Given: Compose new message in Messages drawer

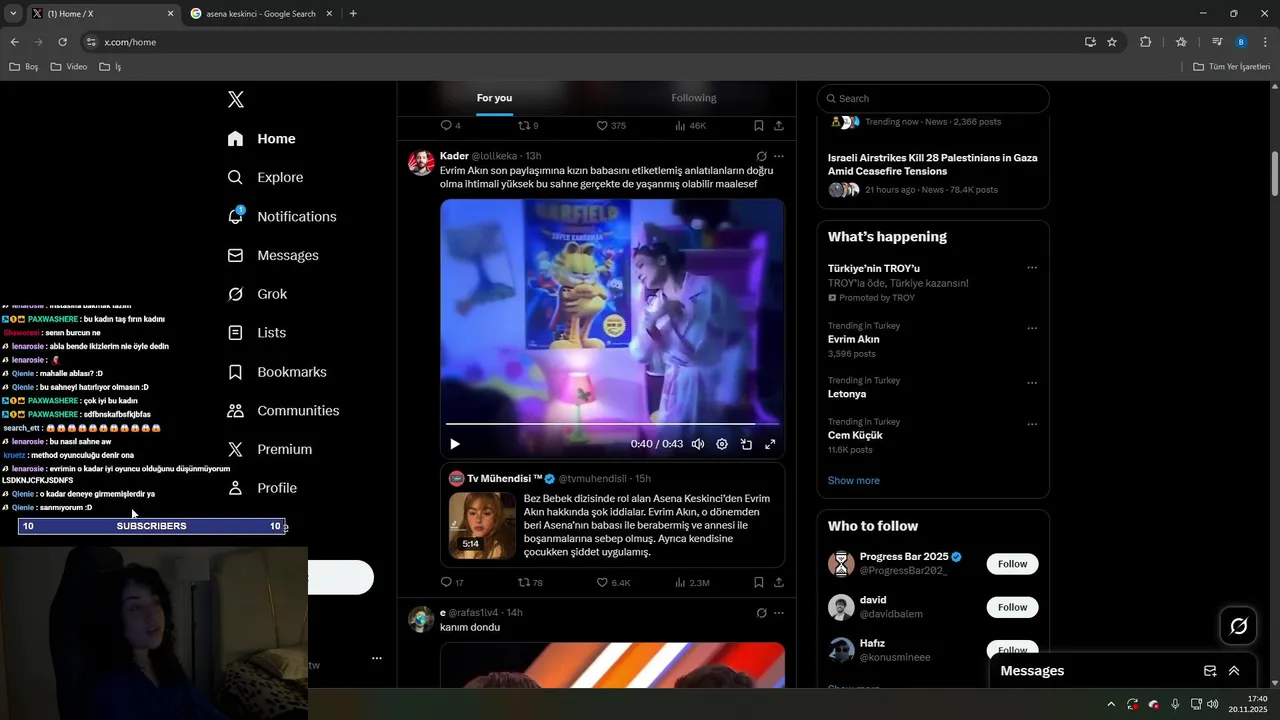Looking at the screenshot, I should point(1210,671).
